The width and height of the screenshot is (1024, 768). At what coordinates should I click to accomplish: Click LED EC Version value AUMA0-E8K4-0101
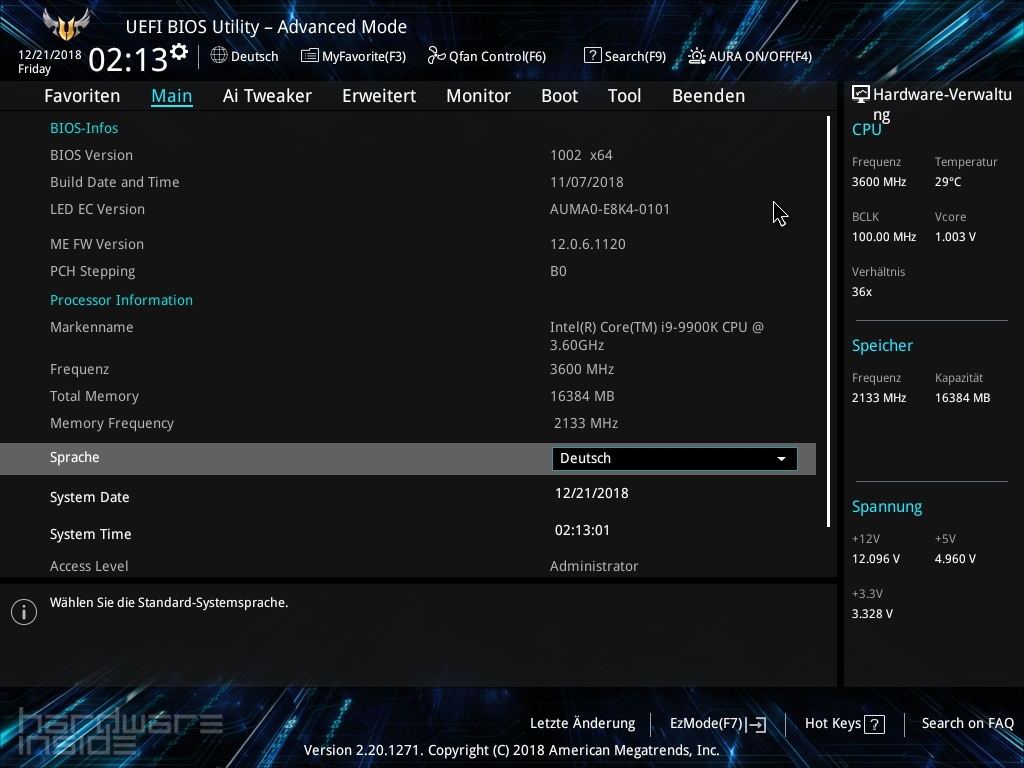pos(610,210)
